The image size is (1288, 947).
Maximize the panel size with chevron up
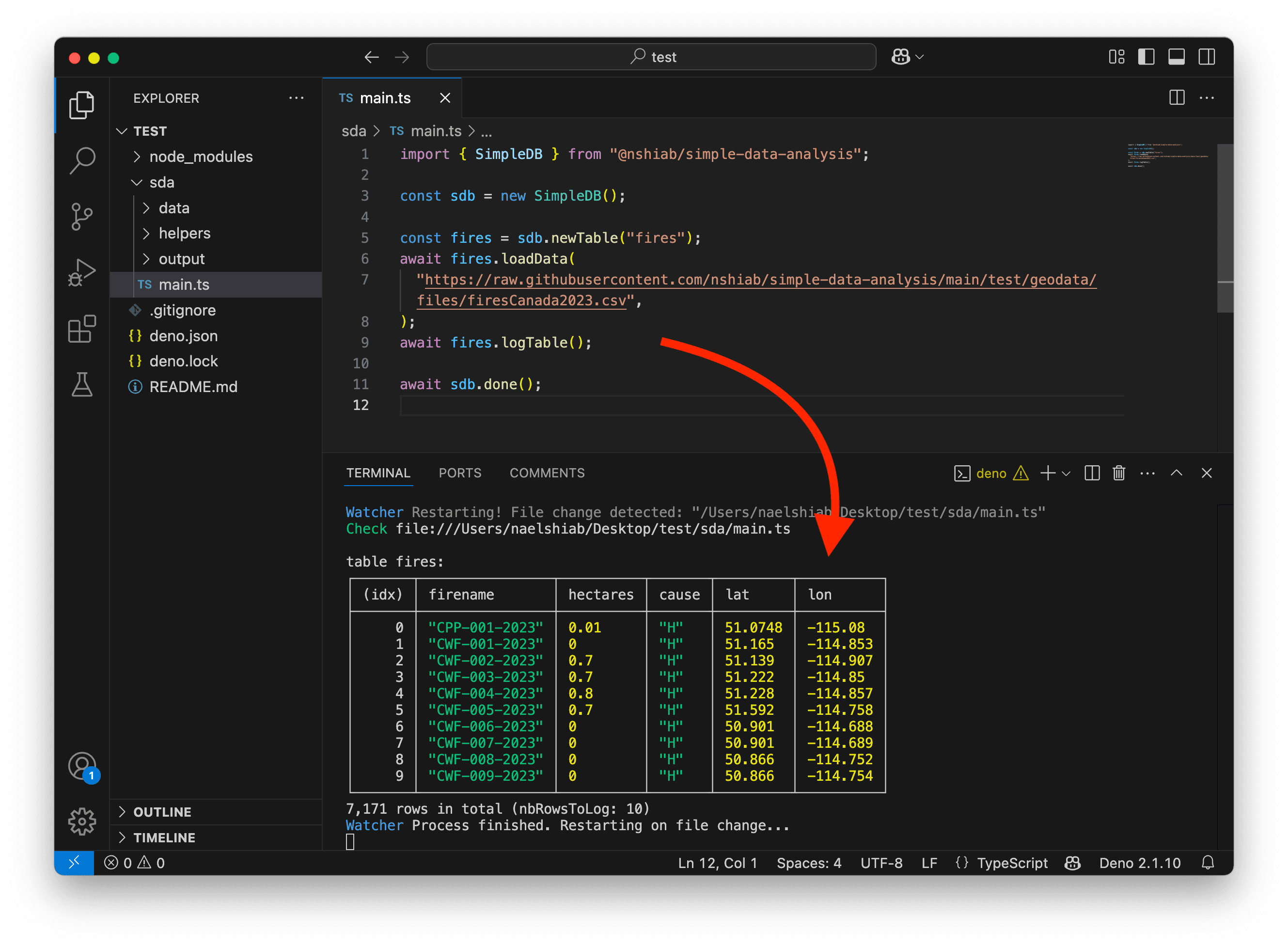[x=1176, y=473]
